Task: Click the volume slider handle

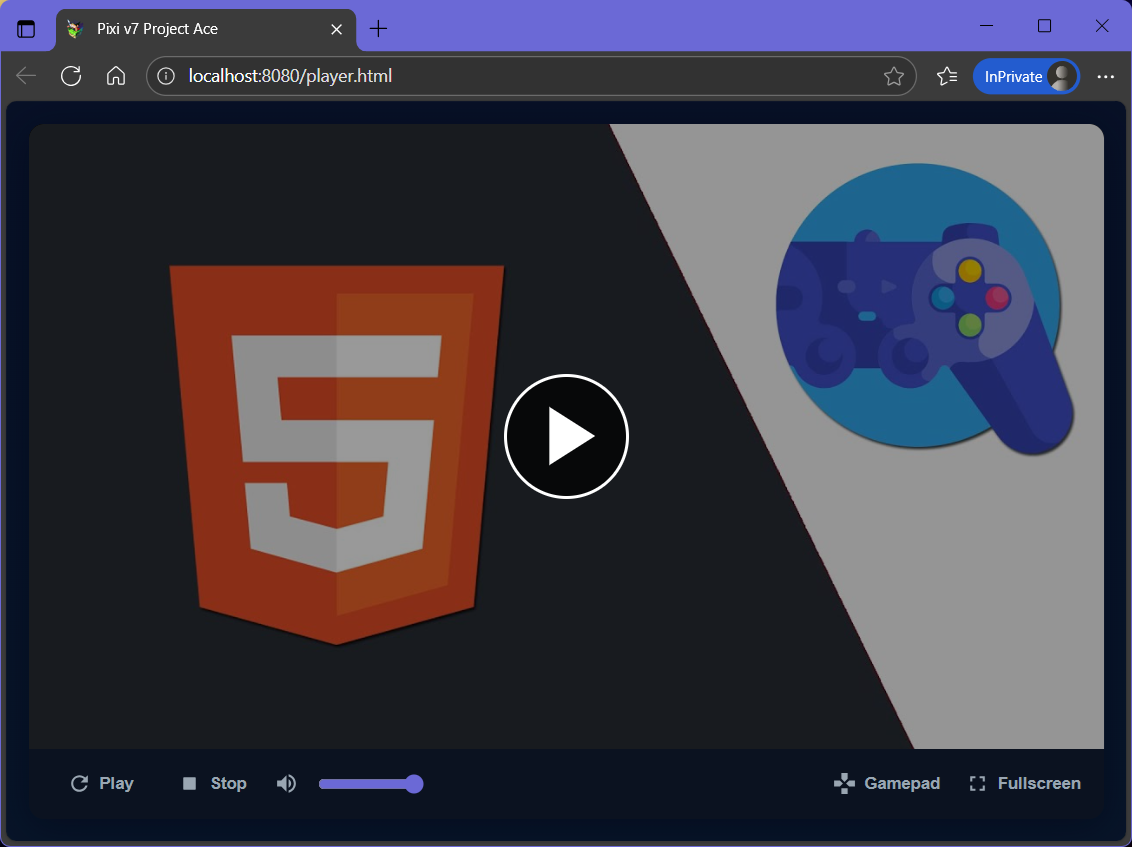Action: (414, 784)
